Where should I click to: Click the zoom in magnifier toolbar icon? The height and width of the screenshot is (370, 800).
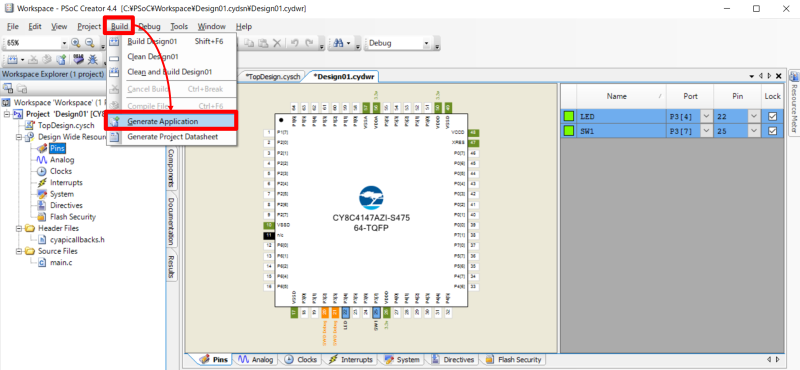pos(76,43)
